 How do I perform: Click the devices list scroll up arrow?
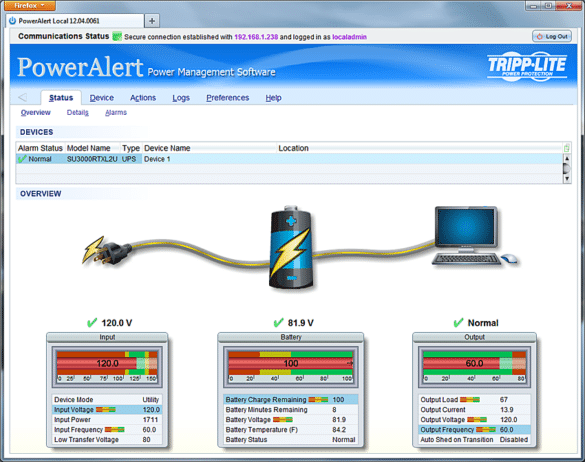567,158
